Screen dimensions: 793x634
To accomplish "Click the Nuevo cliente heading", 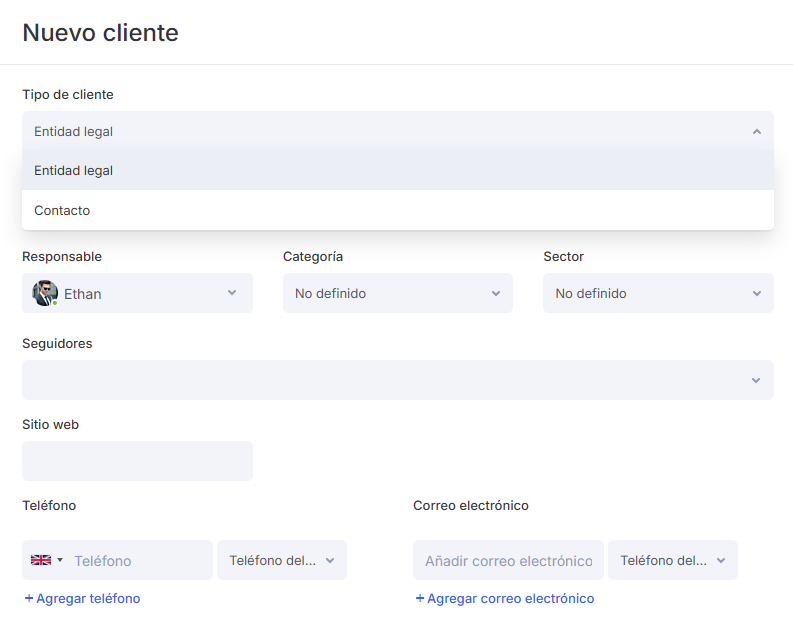I will coord(101,33).
